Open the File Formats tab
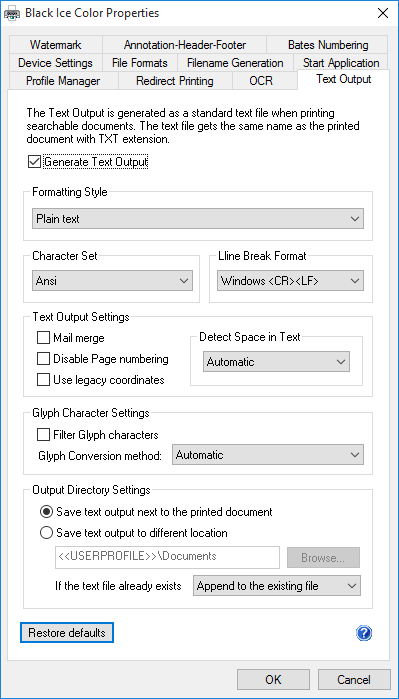The image size is (399, 699). point(140,63)
